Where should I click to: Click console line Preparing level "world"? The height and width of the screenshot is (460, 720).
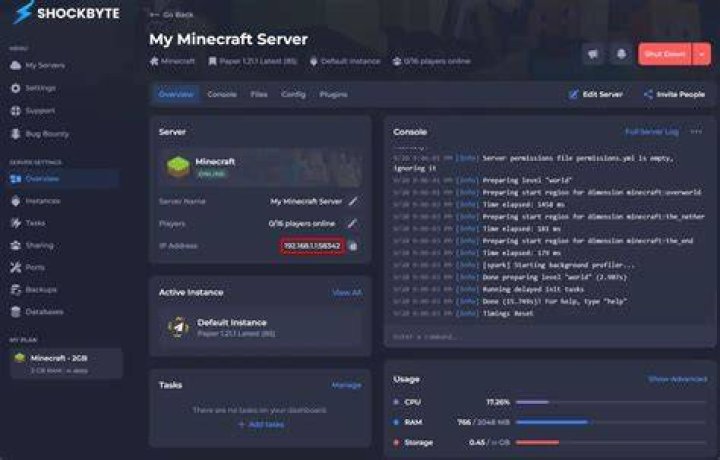[x=527, y=180]
